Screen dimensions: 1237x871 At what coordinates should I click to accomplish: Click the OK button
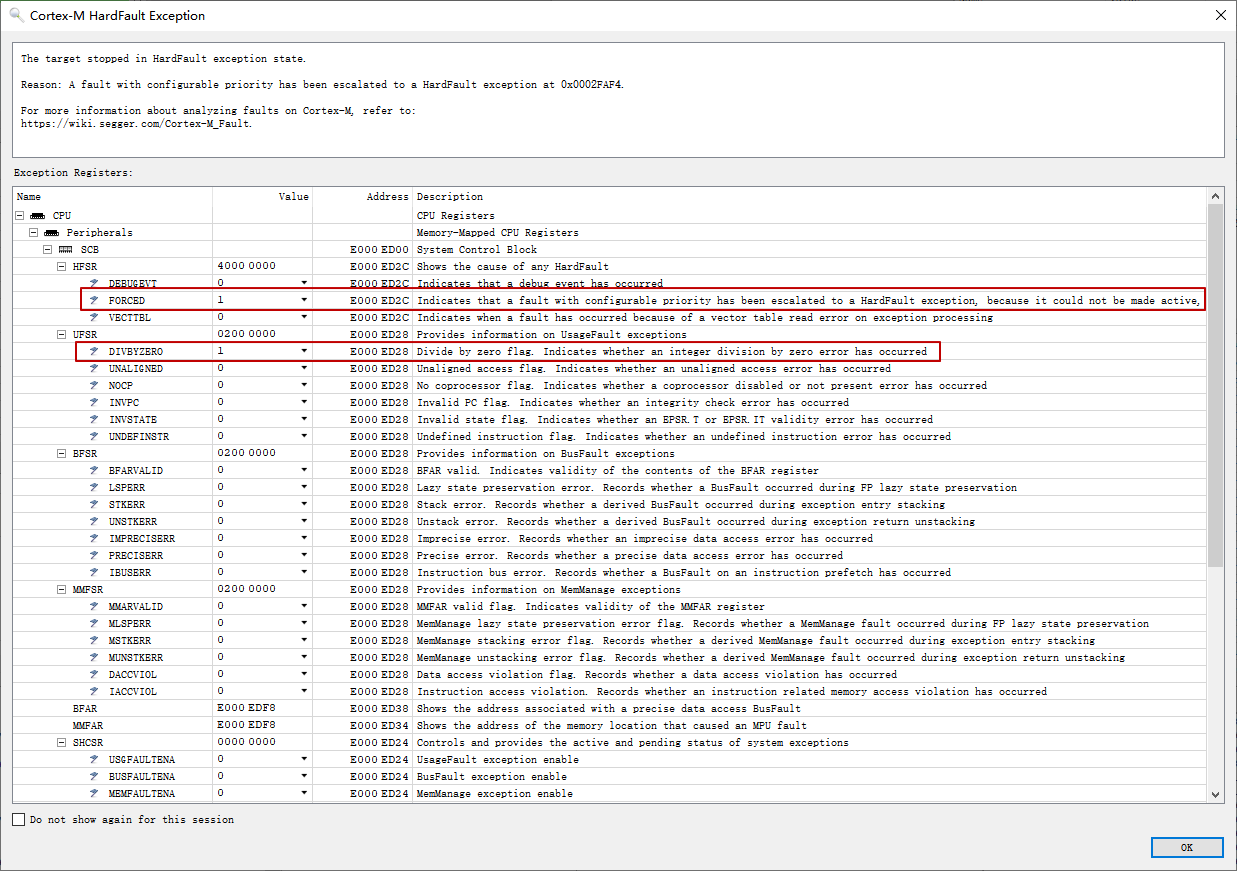[x=1186, y=847]
